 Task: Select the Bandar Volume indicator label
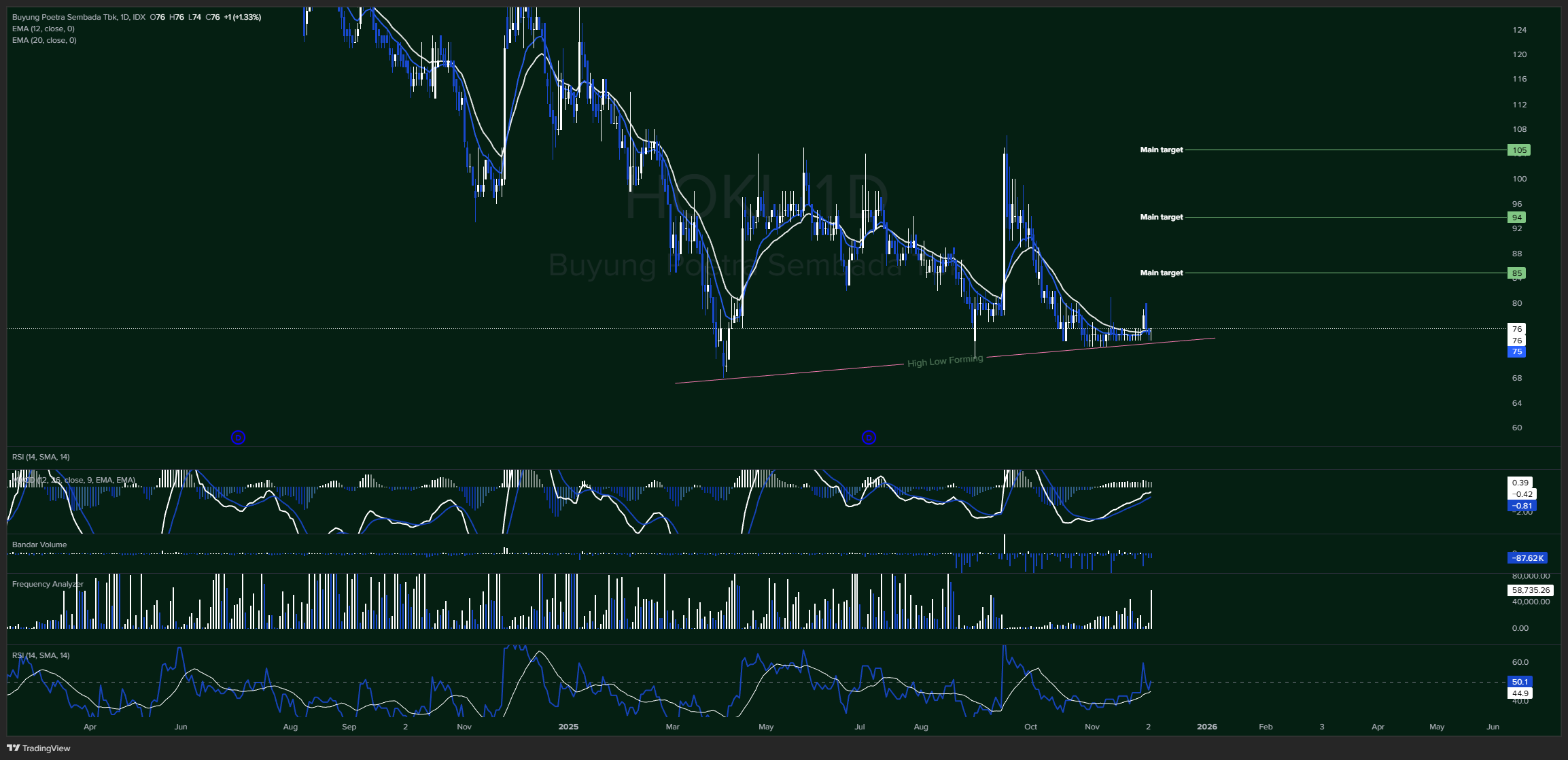click(x=39, y=545)
